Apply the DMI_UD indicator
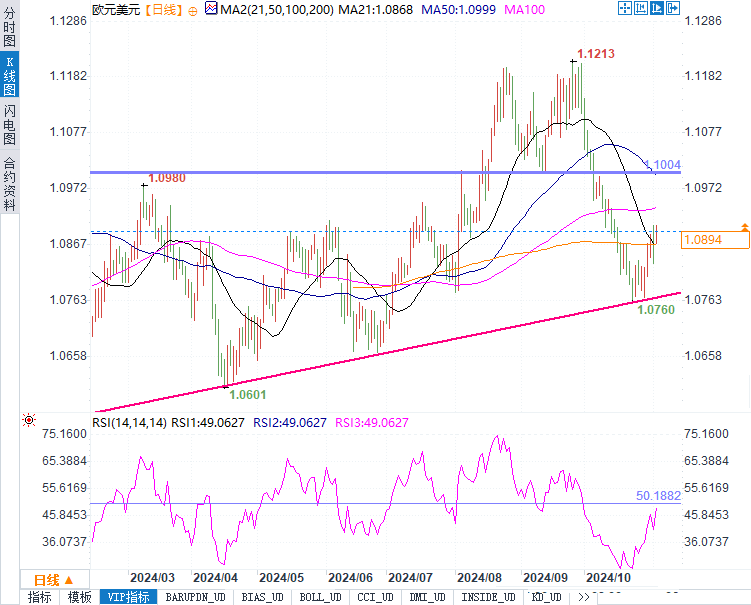The width and height of the screenshot is (751, 605). pyautogui.click(x=428, y=597)
